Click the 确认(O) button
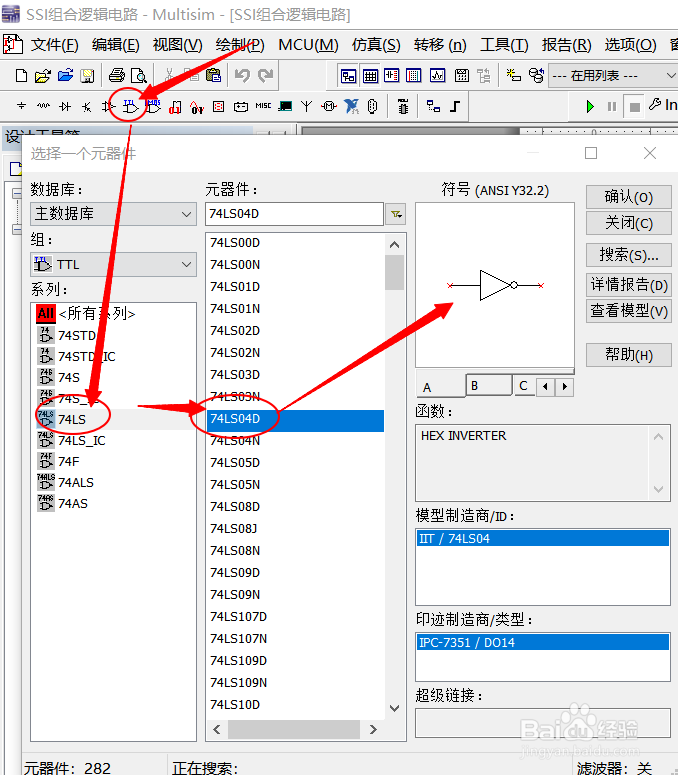Image resolution: width=678 pixels, height=775 pixels. tap(629, 197)
